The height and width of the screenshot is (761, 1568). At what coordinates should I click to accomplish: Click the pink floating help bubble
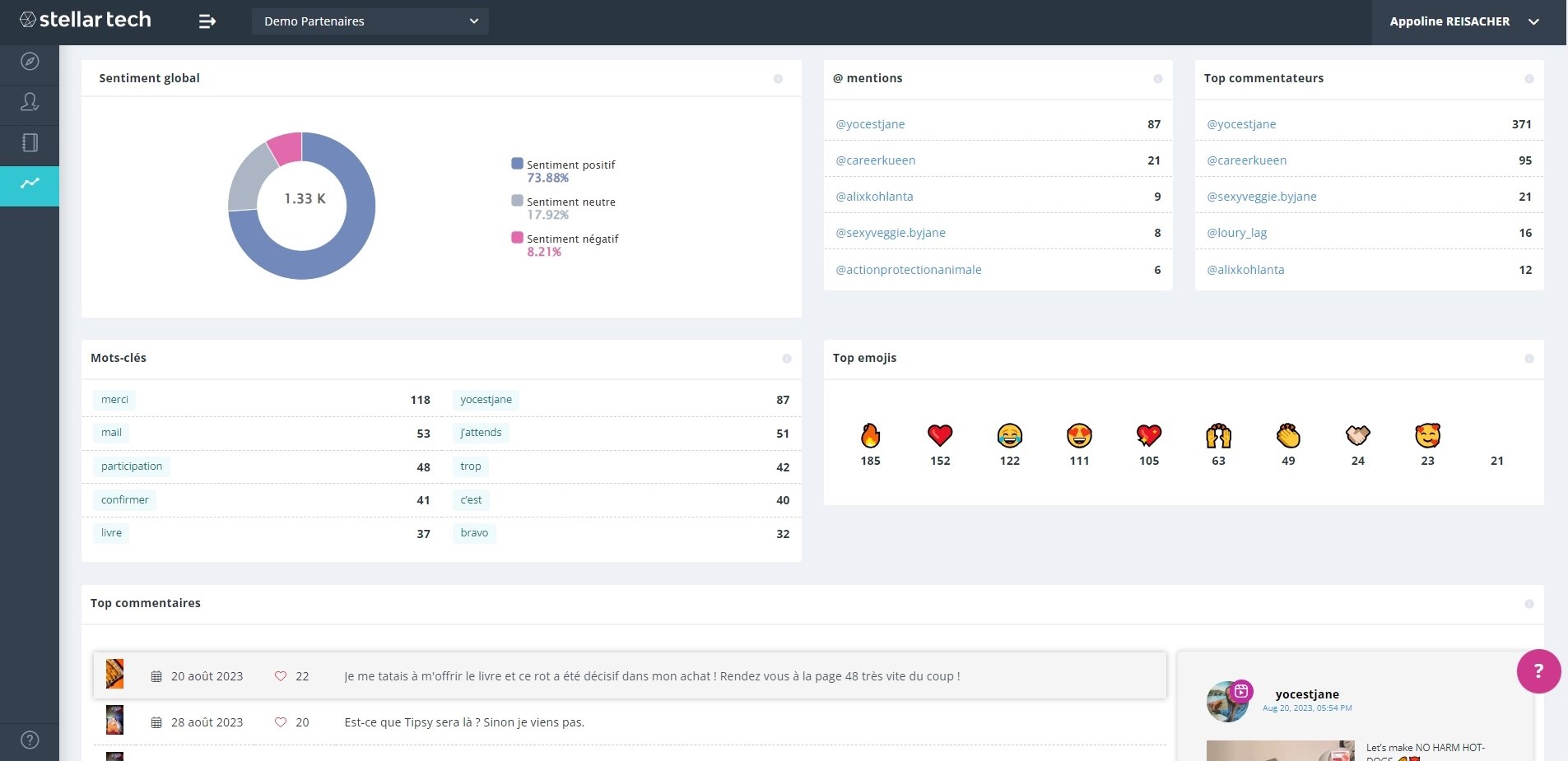coord(1538,671)
